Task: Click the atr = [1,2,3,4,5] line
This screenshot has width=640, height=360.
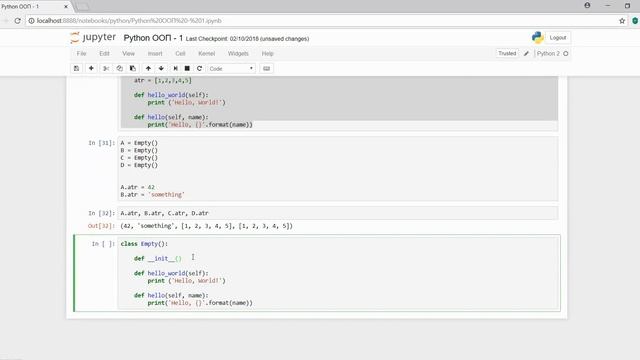Action: coord(163,80)
